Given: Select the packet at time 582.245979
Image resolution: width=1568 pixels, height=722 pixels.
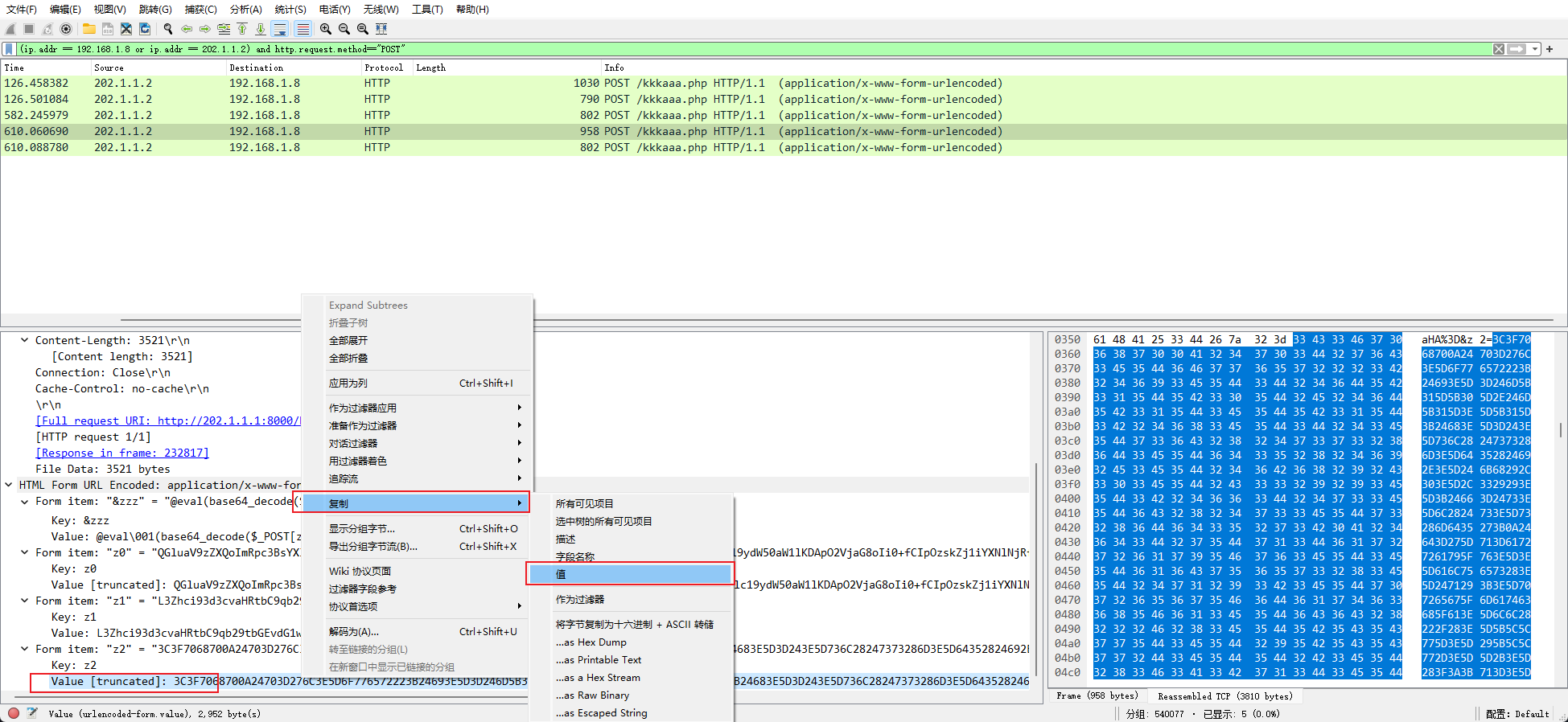Looking at the screenshot, I should coord(784,115).
